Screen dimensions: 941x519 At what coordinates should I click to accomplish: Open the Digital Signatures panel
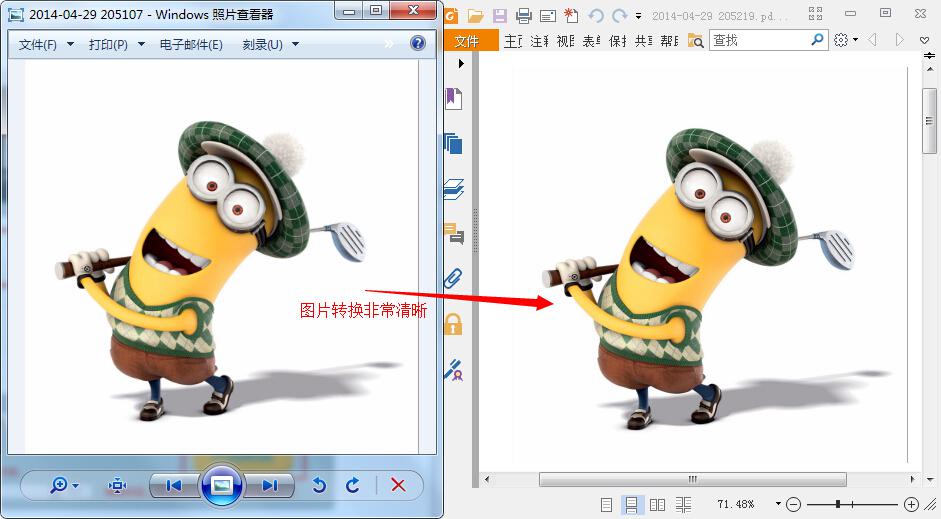pyautogui.click(x=454, y=370)
